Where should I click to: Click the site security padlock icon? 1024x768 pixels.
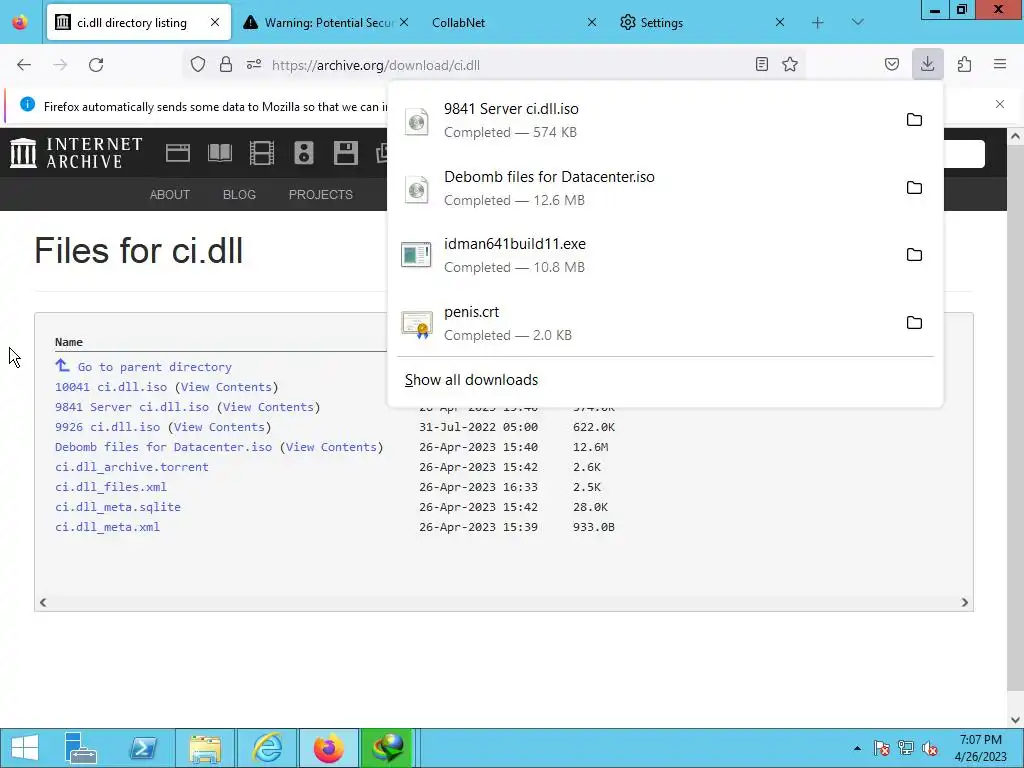click(226, 64)
